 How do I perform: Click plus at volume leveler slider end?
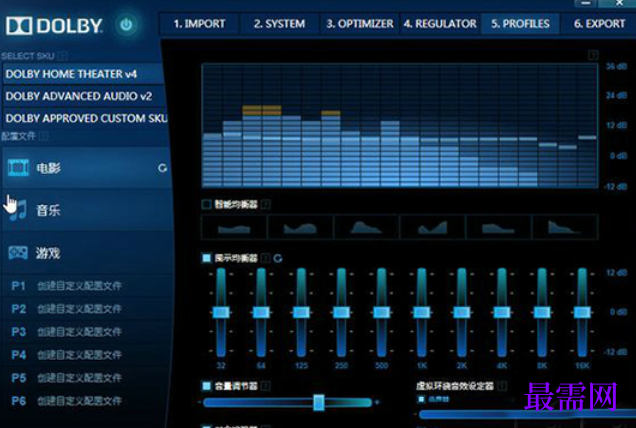[x=377, y=402]
